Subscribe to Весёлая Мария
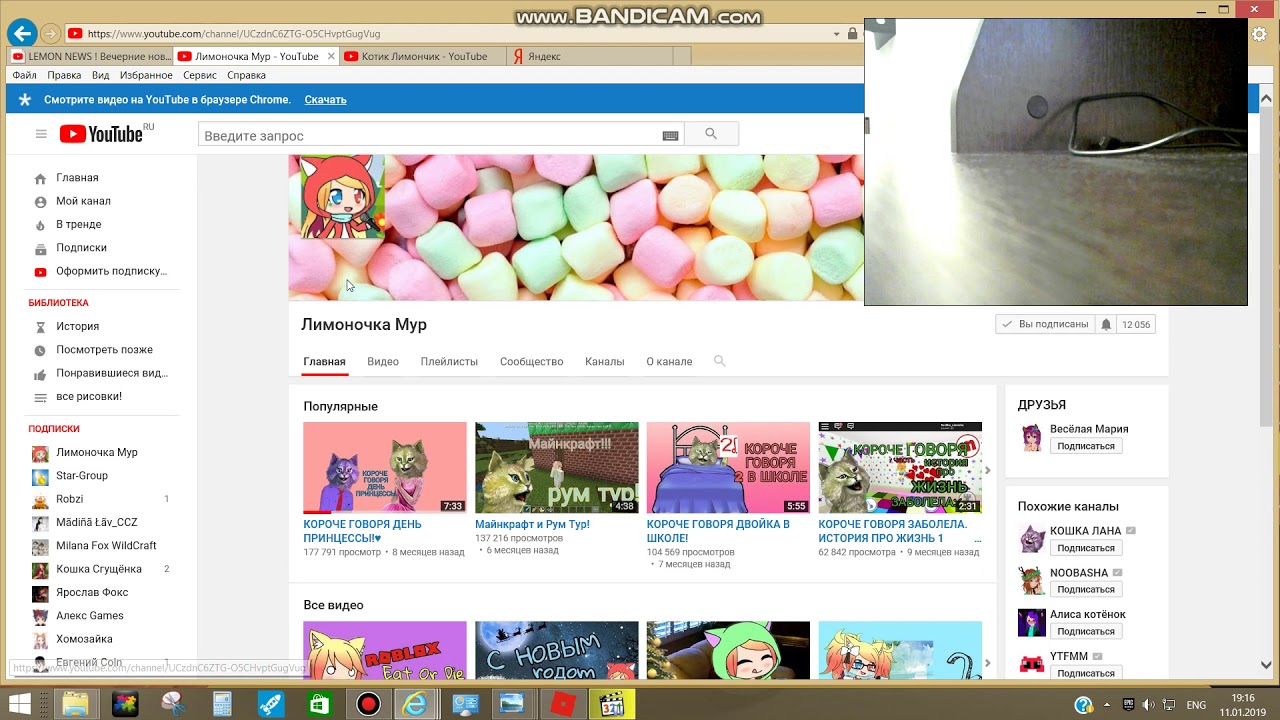 pos(1086,446)
